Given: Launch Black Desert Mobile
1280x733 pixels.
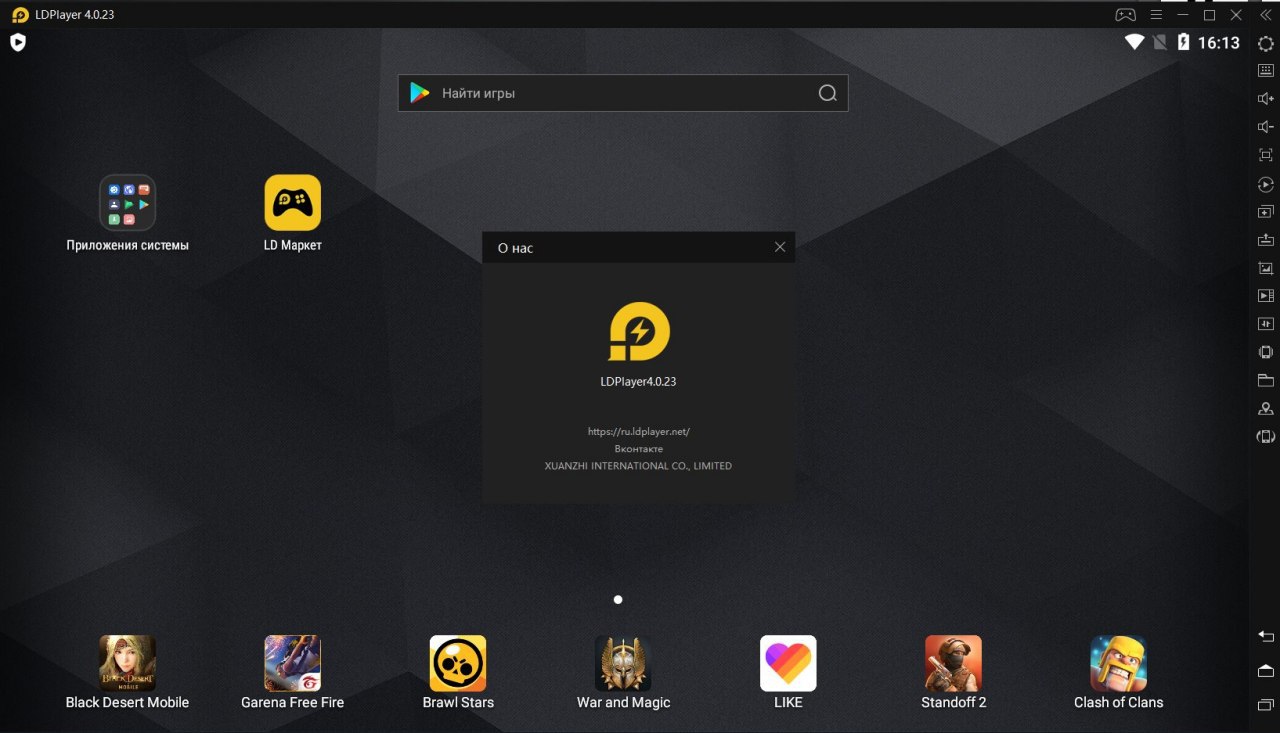Looking at the screenshot, I should [127, 672].
